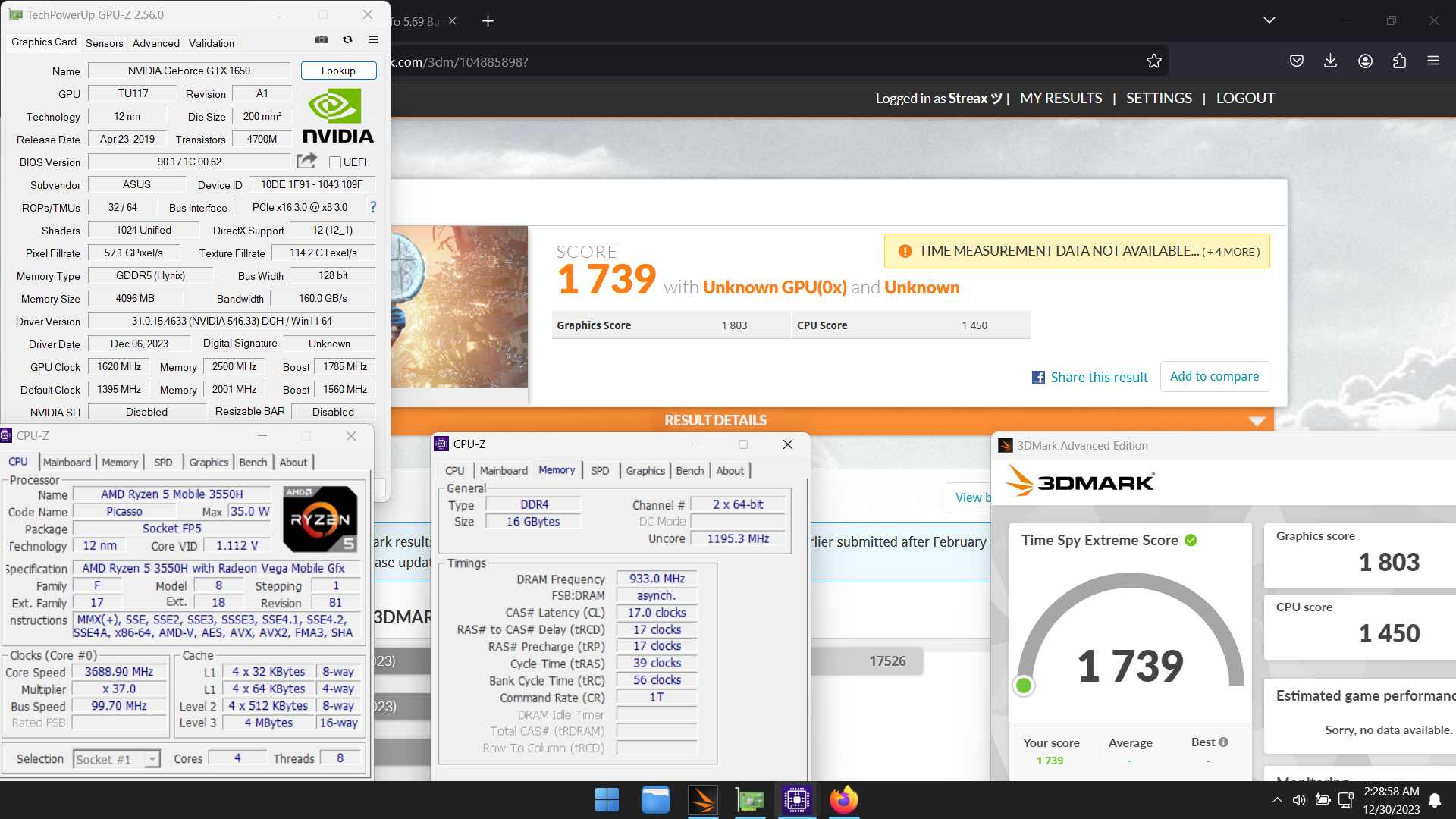Viewport: 1456px width, 819px height.
Task: Click the time measurement warning banner
Action: point(1077,251)
